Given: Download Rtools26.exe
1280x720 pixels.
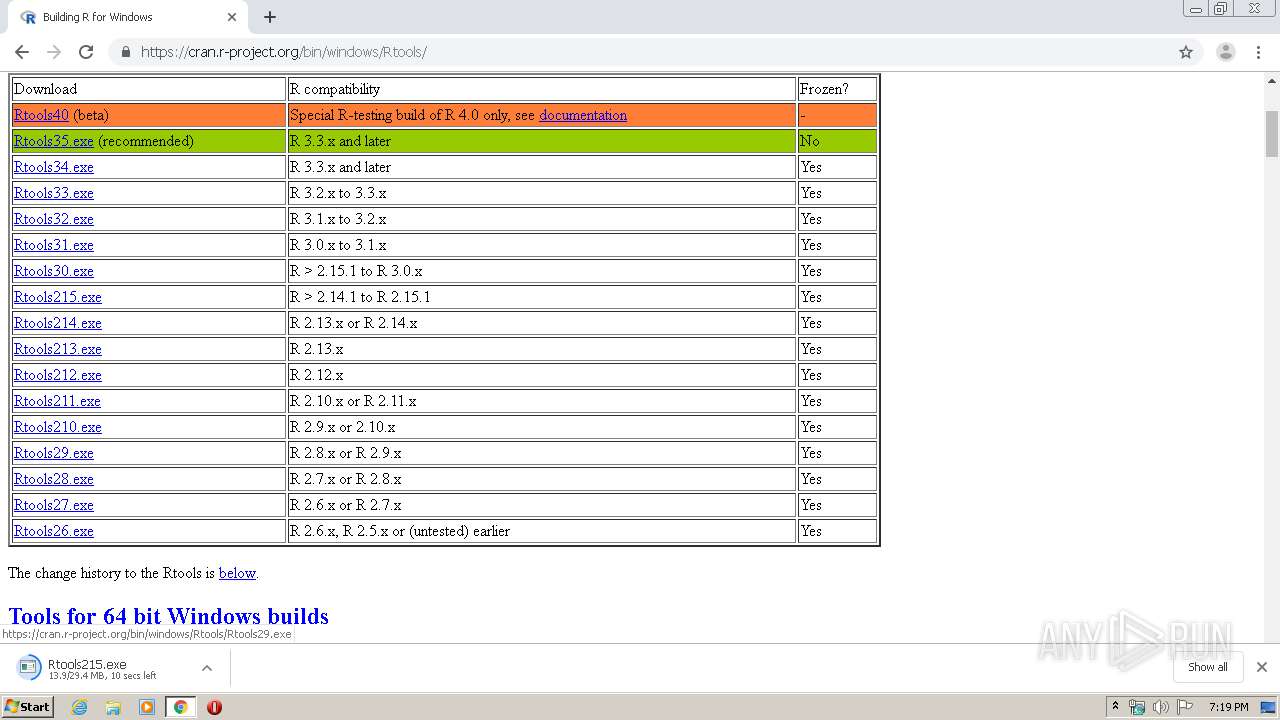Looking at the screenshot, I should point(53,531).
